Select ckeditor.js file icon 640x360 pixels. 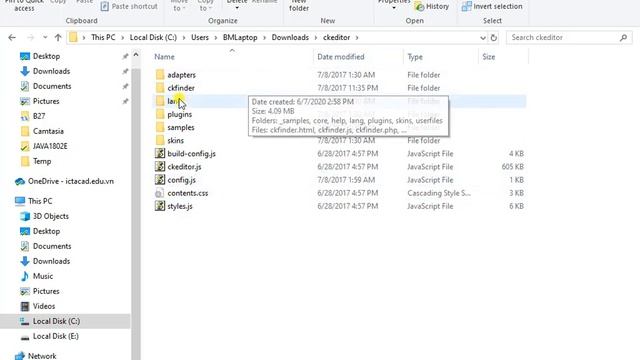[160, 167]
